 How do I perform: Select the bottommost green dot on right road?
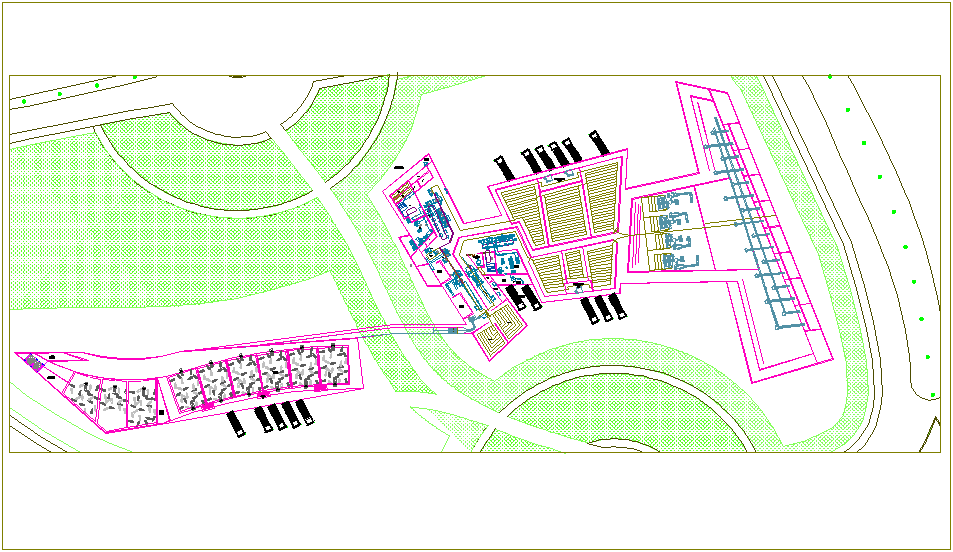(x=933, y=395)
